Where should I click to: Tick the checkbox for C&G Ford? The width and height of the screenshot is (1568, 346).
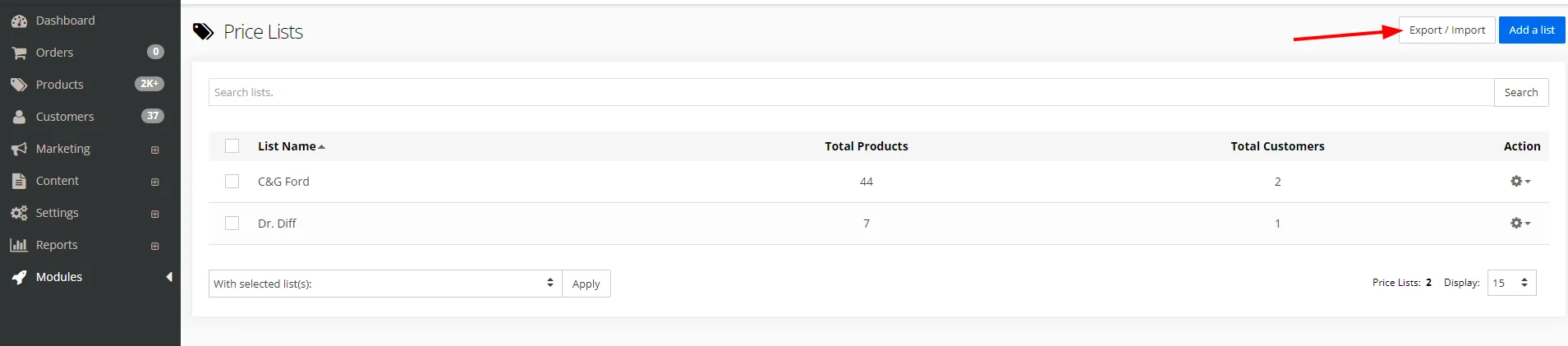pyautogui.click(x=232, y=182)
